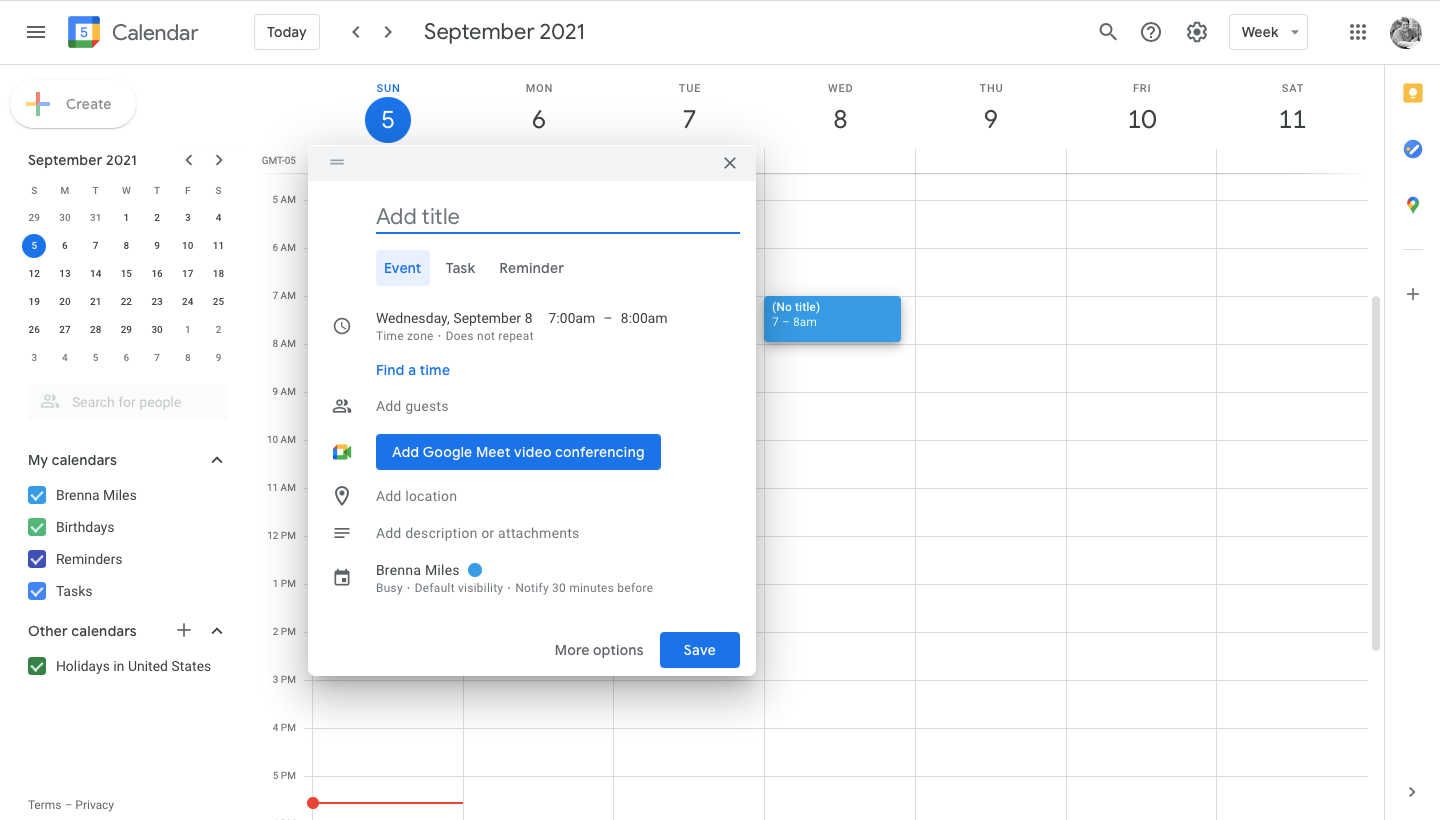Open the Google apps grid

click(1358, 32)
